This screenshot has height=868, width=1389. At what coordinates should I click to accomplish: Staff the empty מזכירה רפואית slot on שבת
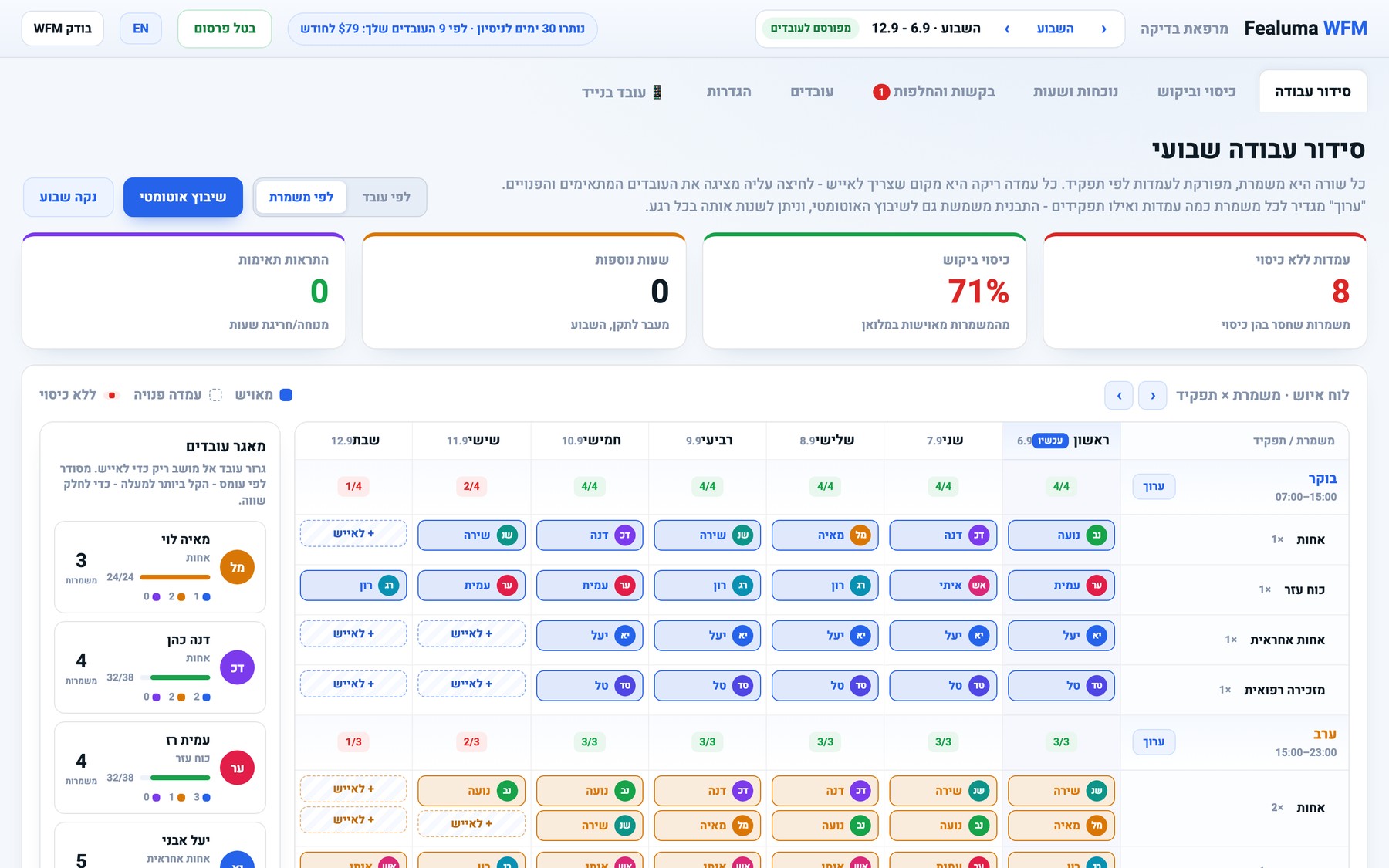click(x=353, y=684)
